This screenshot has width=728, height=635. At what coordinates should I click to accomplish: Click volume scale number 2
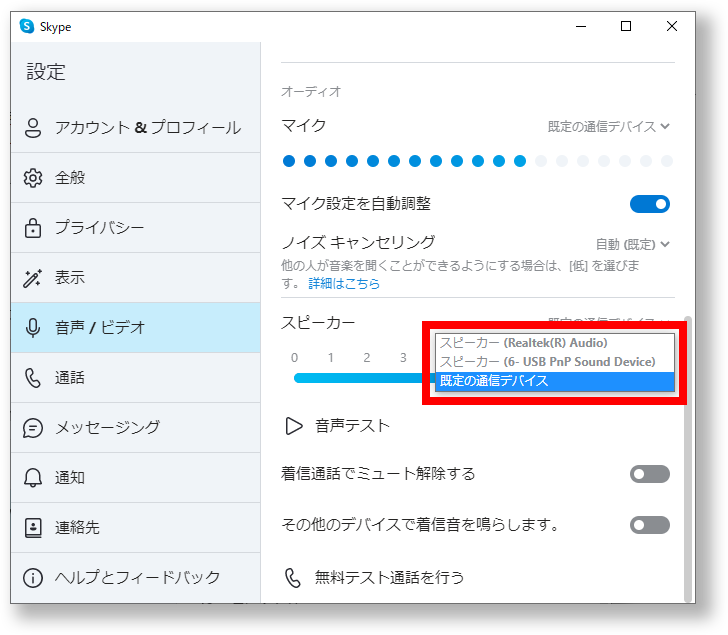367,358
